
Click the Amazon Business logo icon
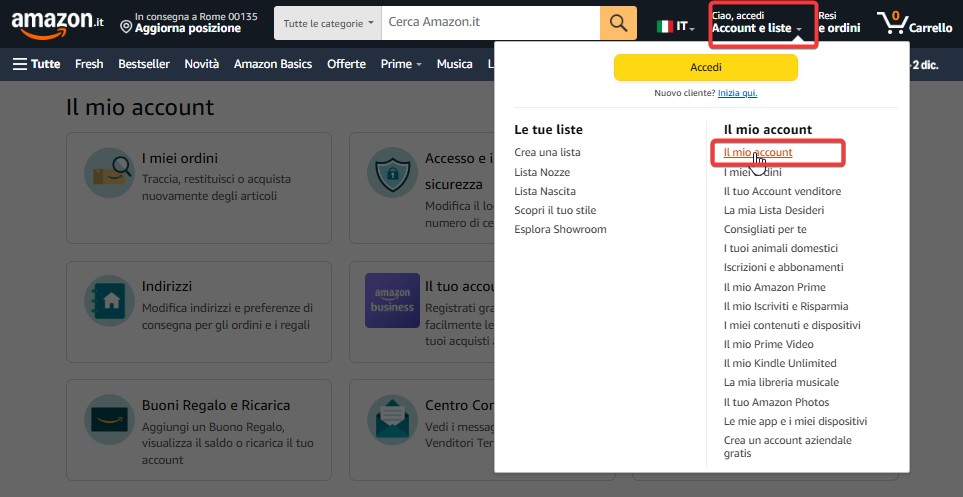tap(392, 300)
